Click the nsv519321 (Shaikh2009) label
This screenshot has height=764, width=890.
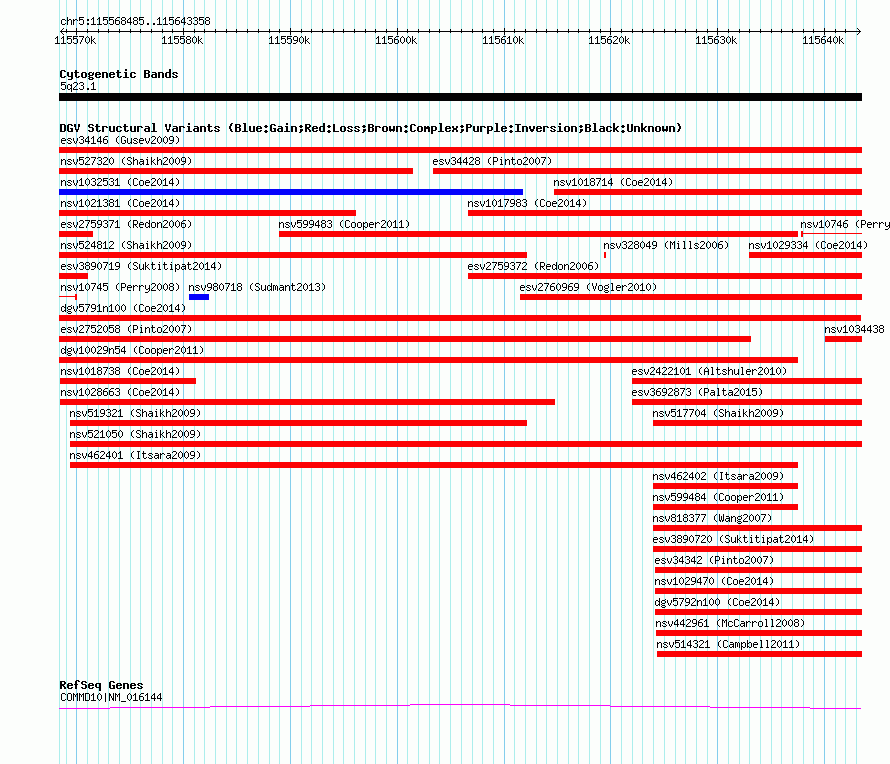click(135, 413)
